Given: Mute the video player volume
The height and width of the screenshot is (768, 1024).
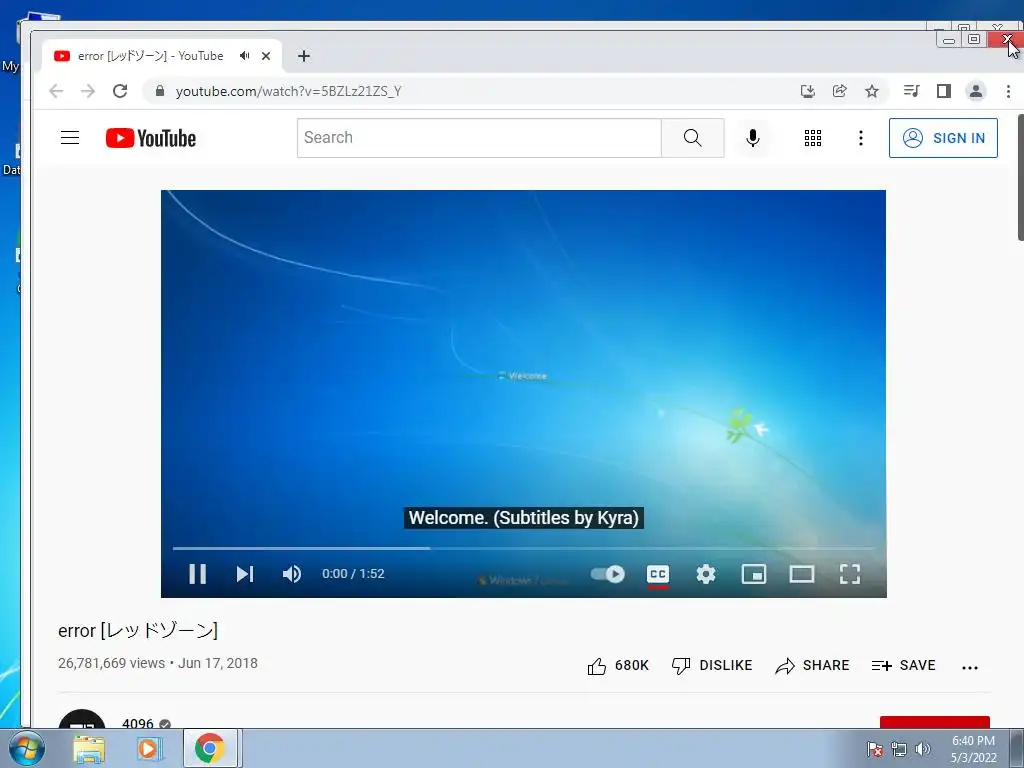Looking at the screenshot, I should 291,573.
